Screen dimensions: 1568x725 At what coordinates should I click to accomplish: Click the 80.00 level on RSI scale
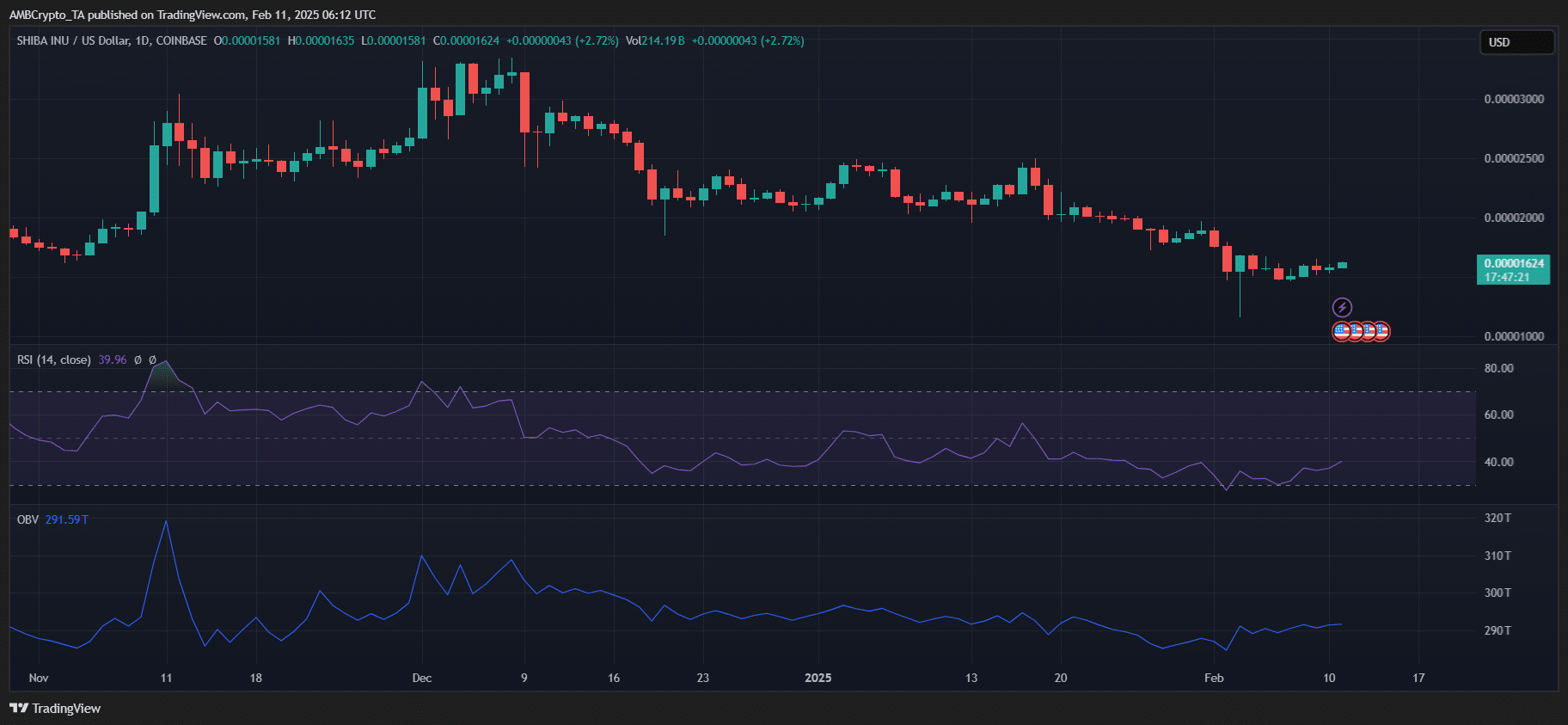click(x=1498, y=368)
